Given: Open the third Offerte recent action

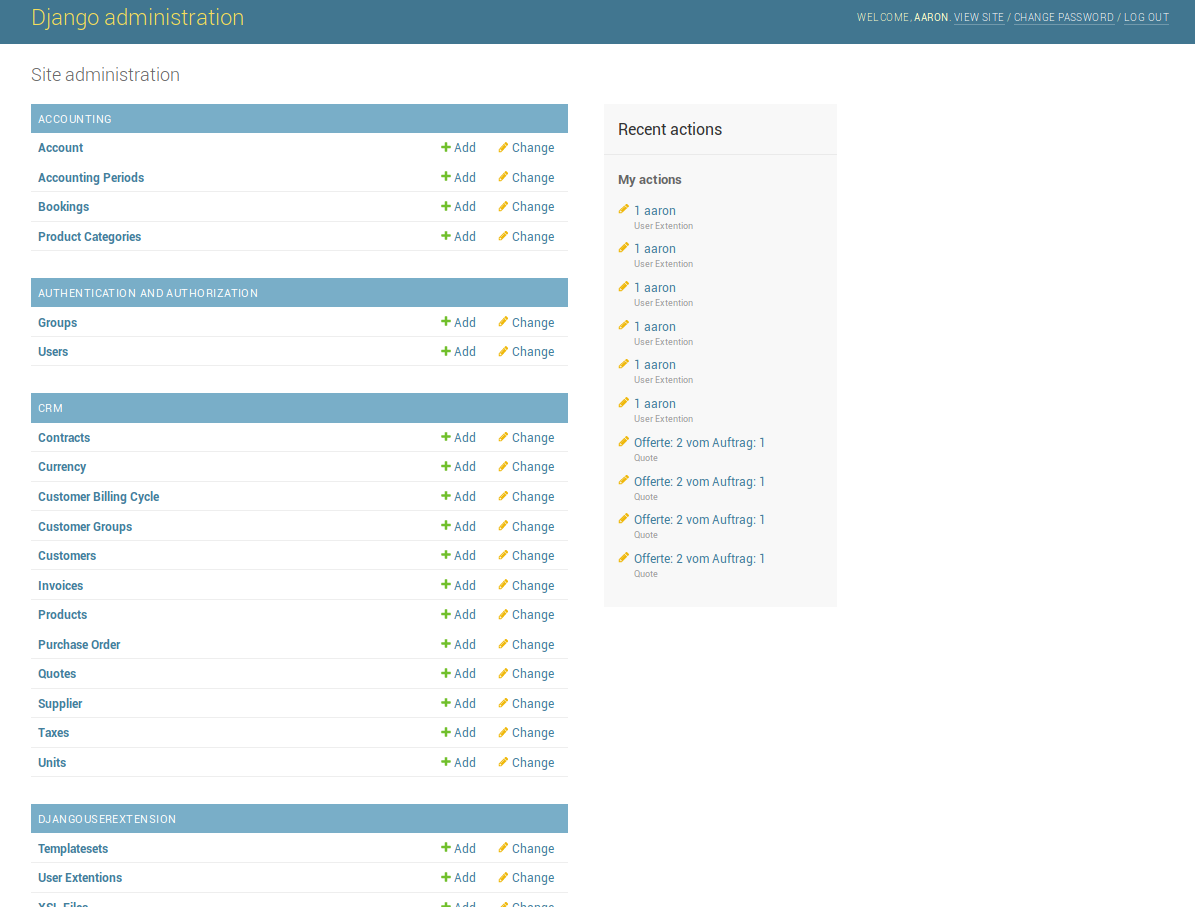Looking at the screenshot, I should coord(699,519).
